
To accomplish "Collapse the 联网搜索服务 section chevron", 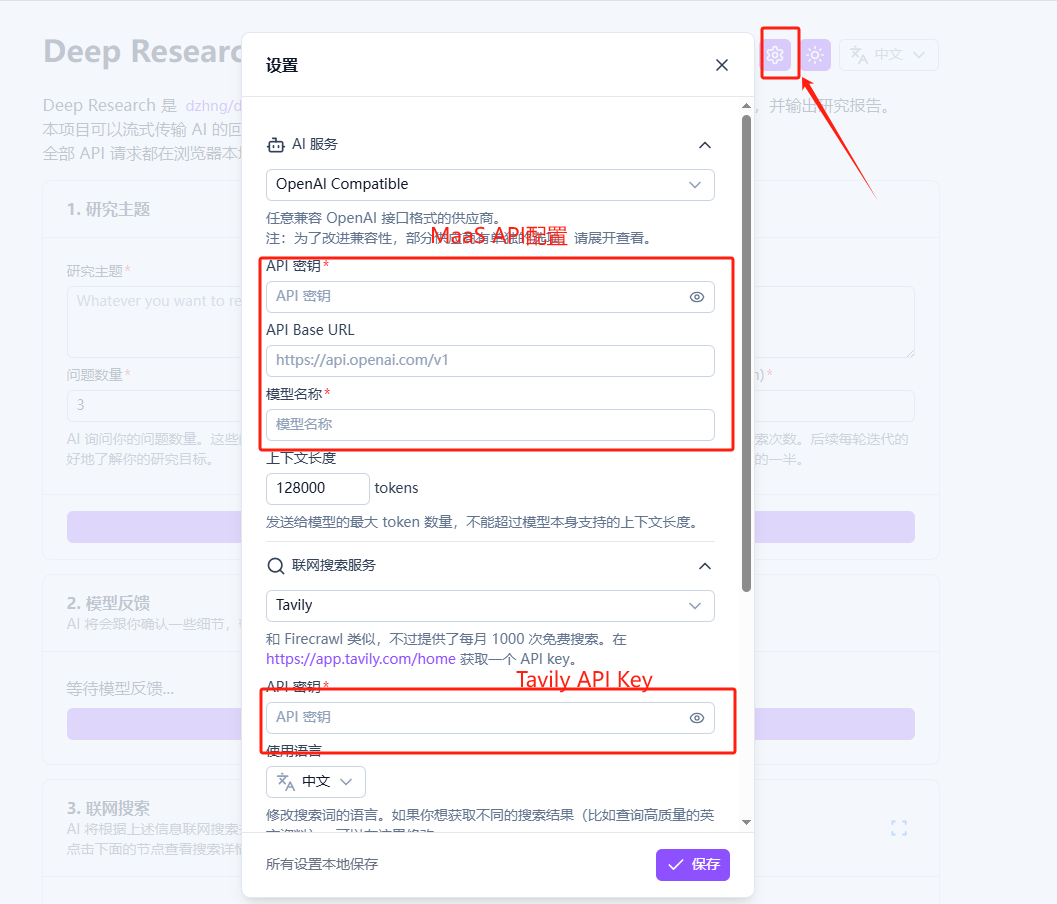I will (x=704, y=566).
